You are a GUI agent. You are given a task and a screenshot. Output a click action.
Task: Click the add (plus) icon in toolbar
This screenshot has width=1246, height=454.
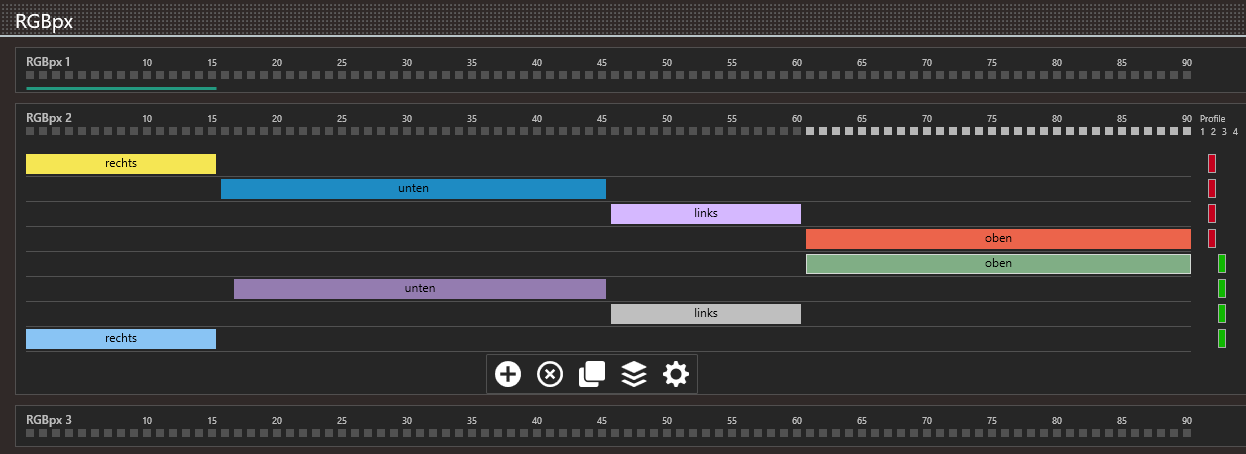coord(508,374)
